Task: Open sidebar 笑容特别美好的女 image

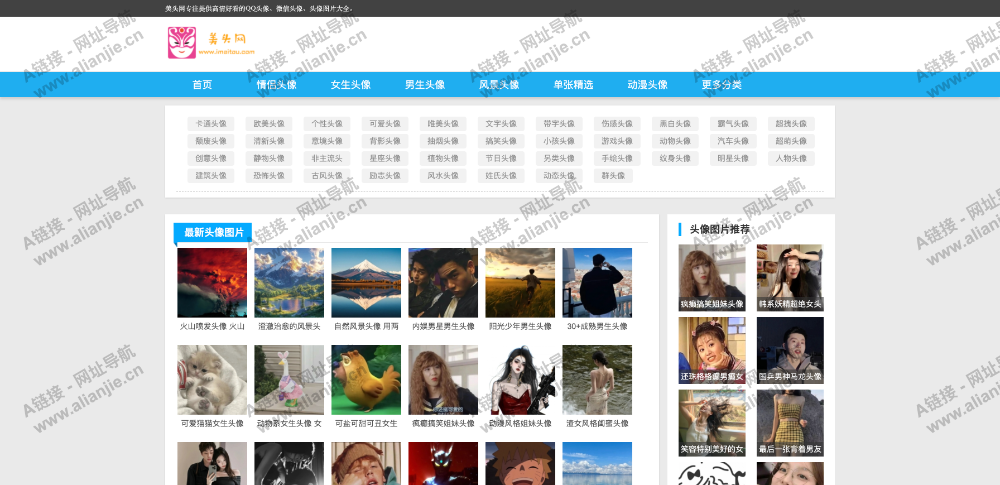Action: (x=712, y=423)
